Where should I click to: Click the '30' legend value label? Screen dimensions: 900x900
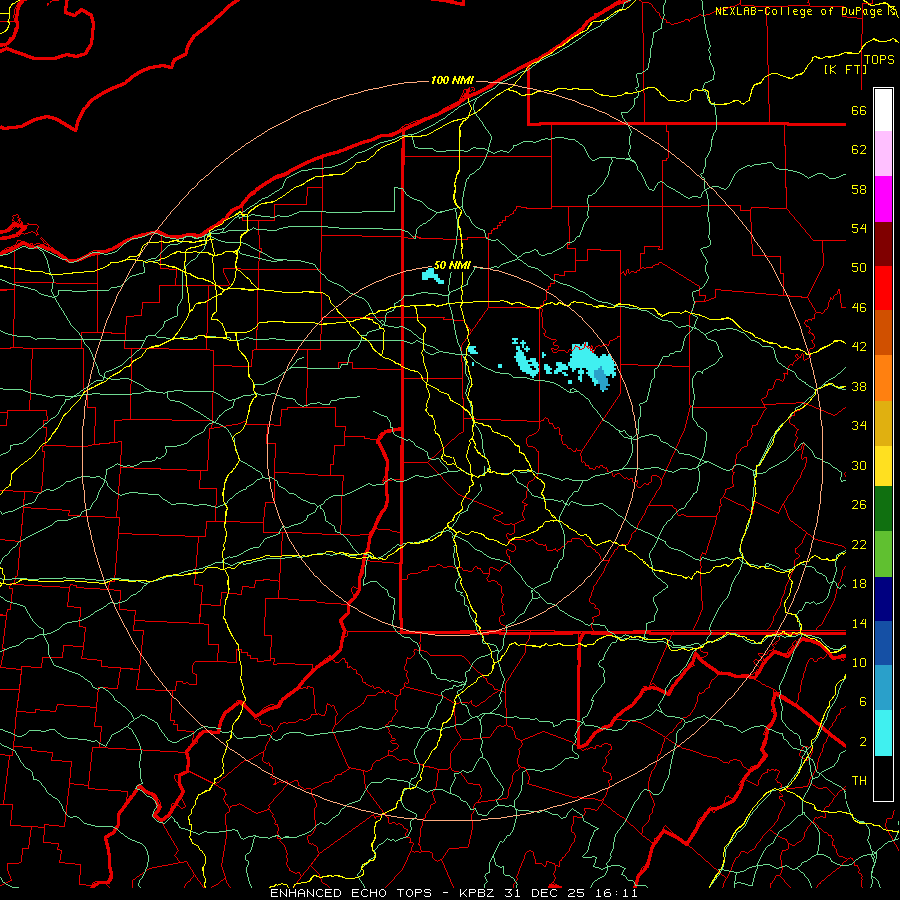859,465
